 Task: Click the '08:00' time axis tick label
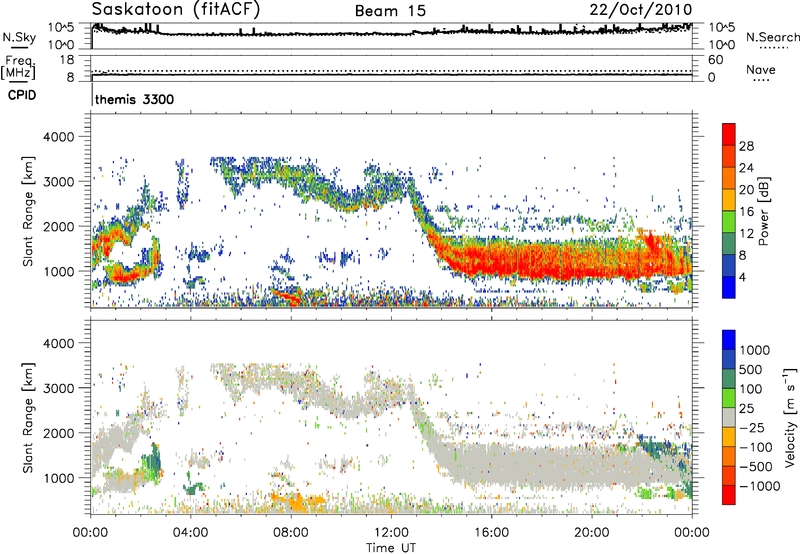click(x=291, y=533)
